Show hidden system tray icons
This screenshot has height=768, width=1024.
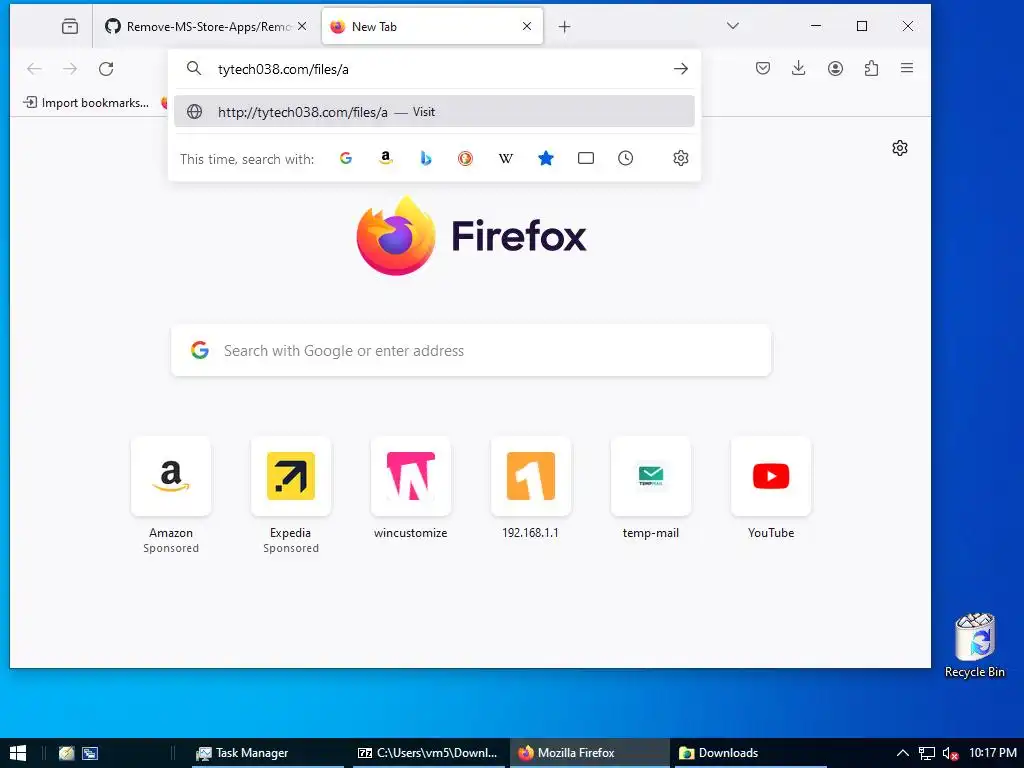tap(902, 753)
